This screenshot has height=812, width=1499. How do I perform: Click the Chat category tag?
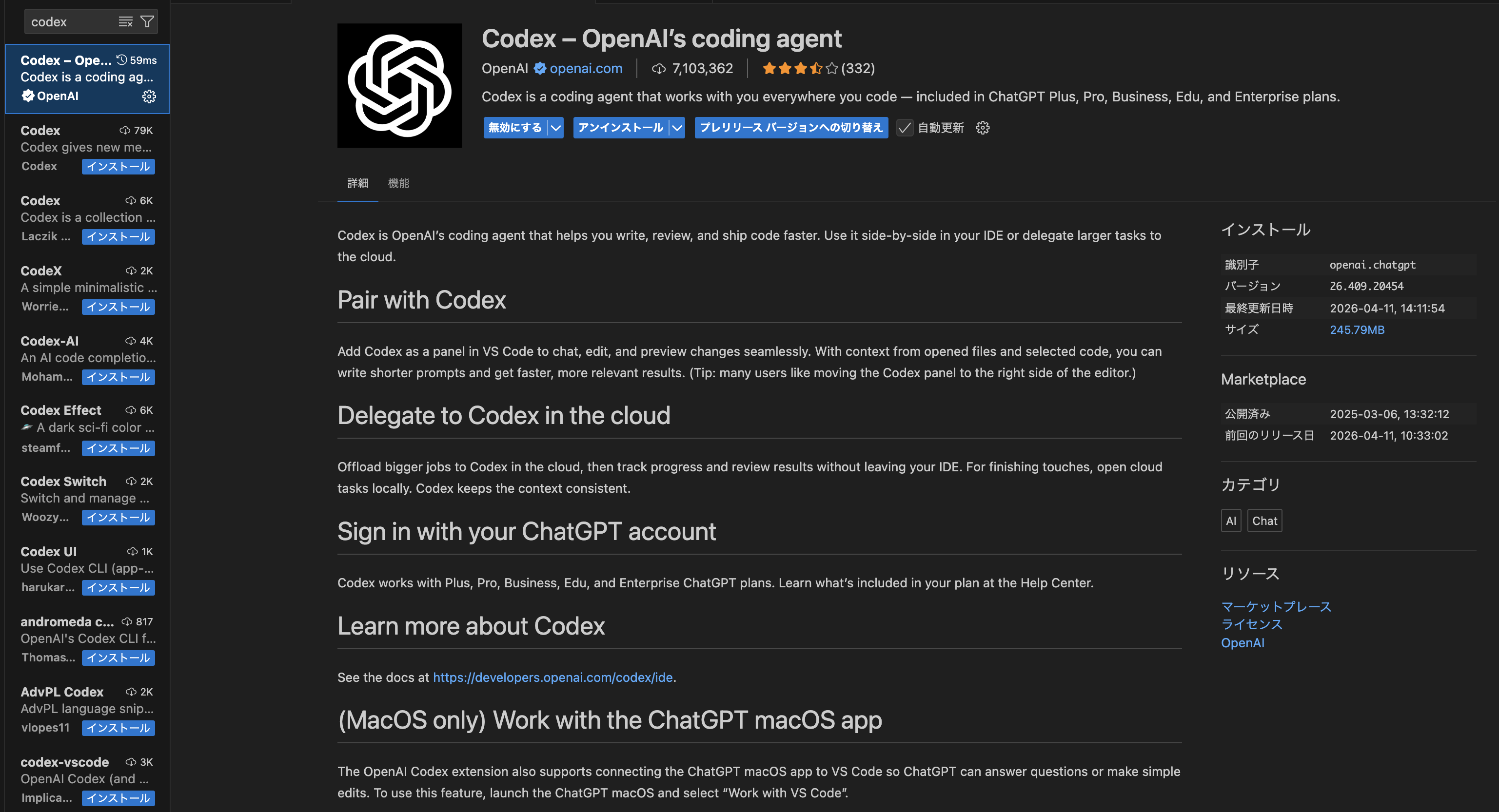click(1264, 521)
